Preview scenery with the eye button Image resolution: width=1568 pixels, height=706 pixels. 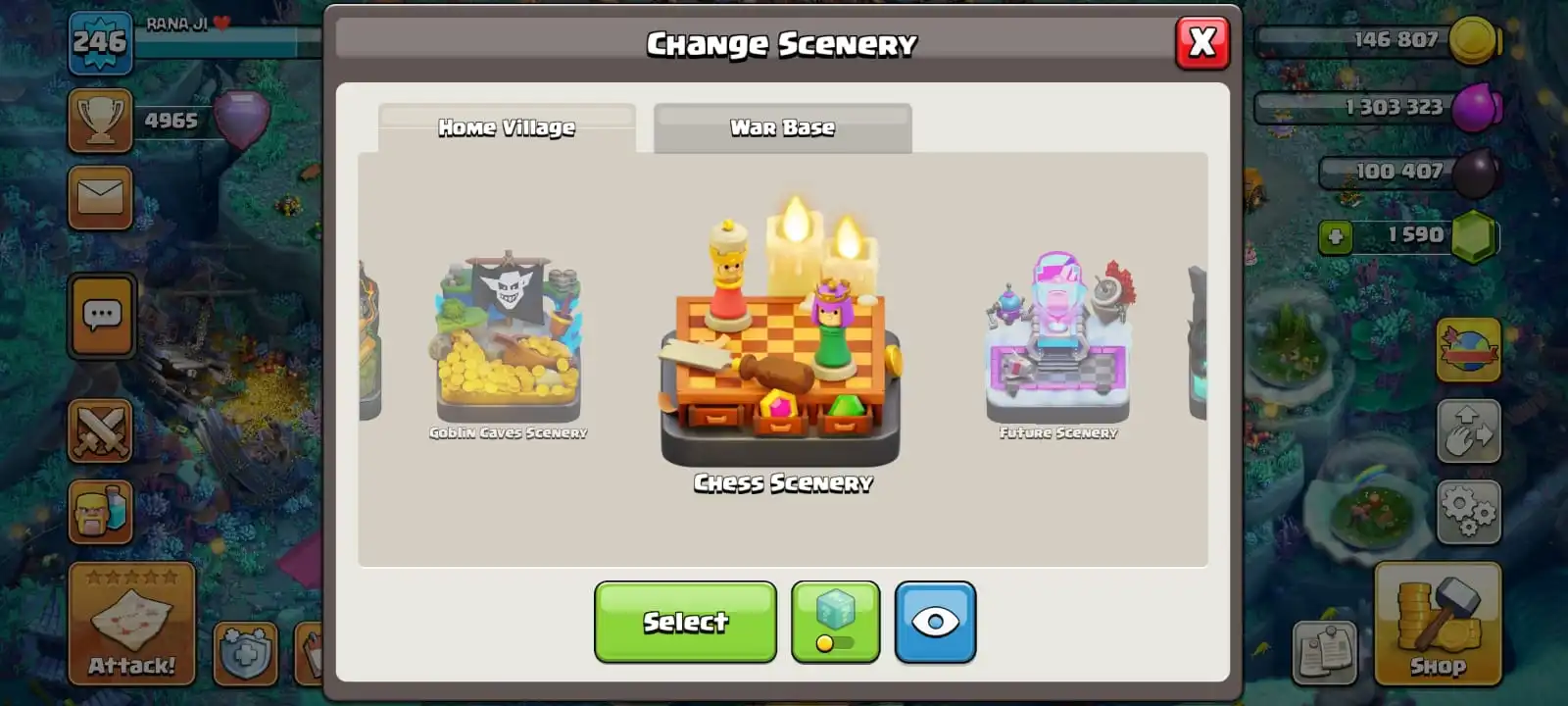point(935,622)
